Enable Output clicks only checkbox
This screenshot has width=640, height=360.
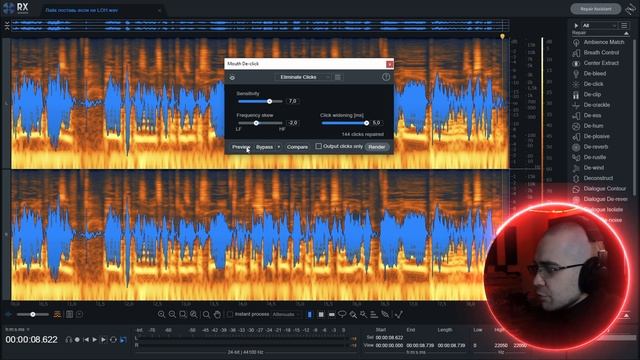point(318,146)
